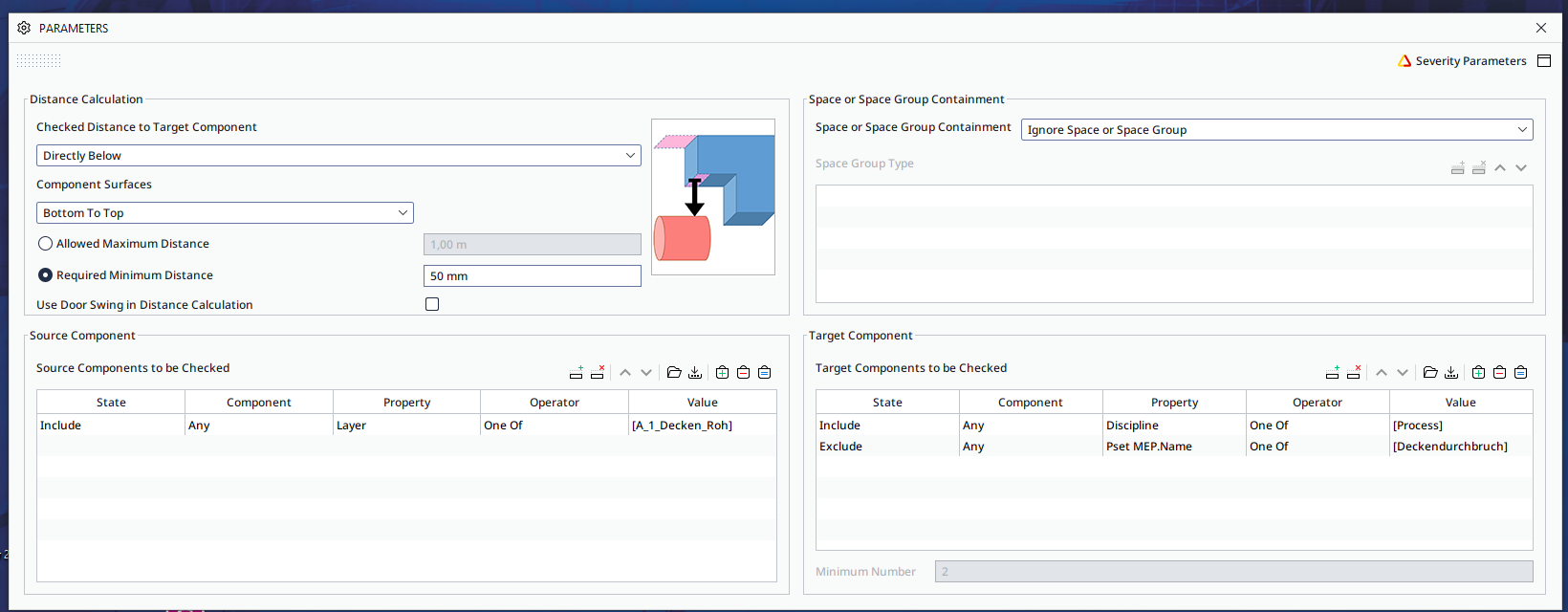Viewport: 1568px width, 612px height.
Task: Select Any component cell in Source row
Action: tap(259, 425)
